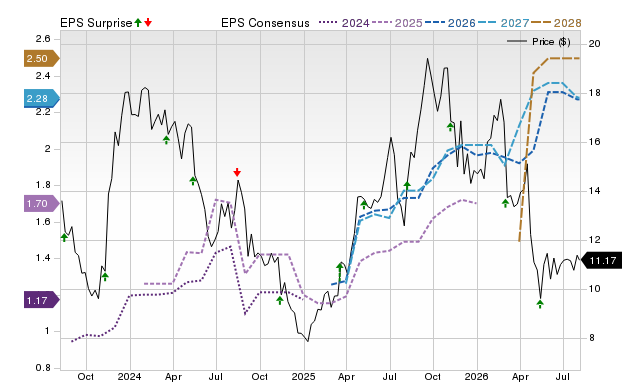Screen dimensions: 640x382
Task: Click the 1.6 label on the EPS axis
Action: pyautogui.click(x=43, y=222)
